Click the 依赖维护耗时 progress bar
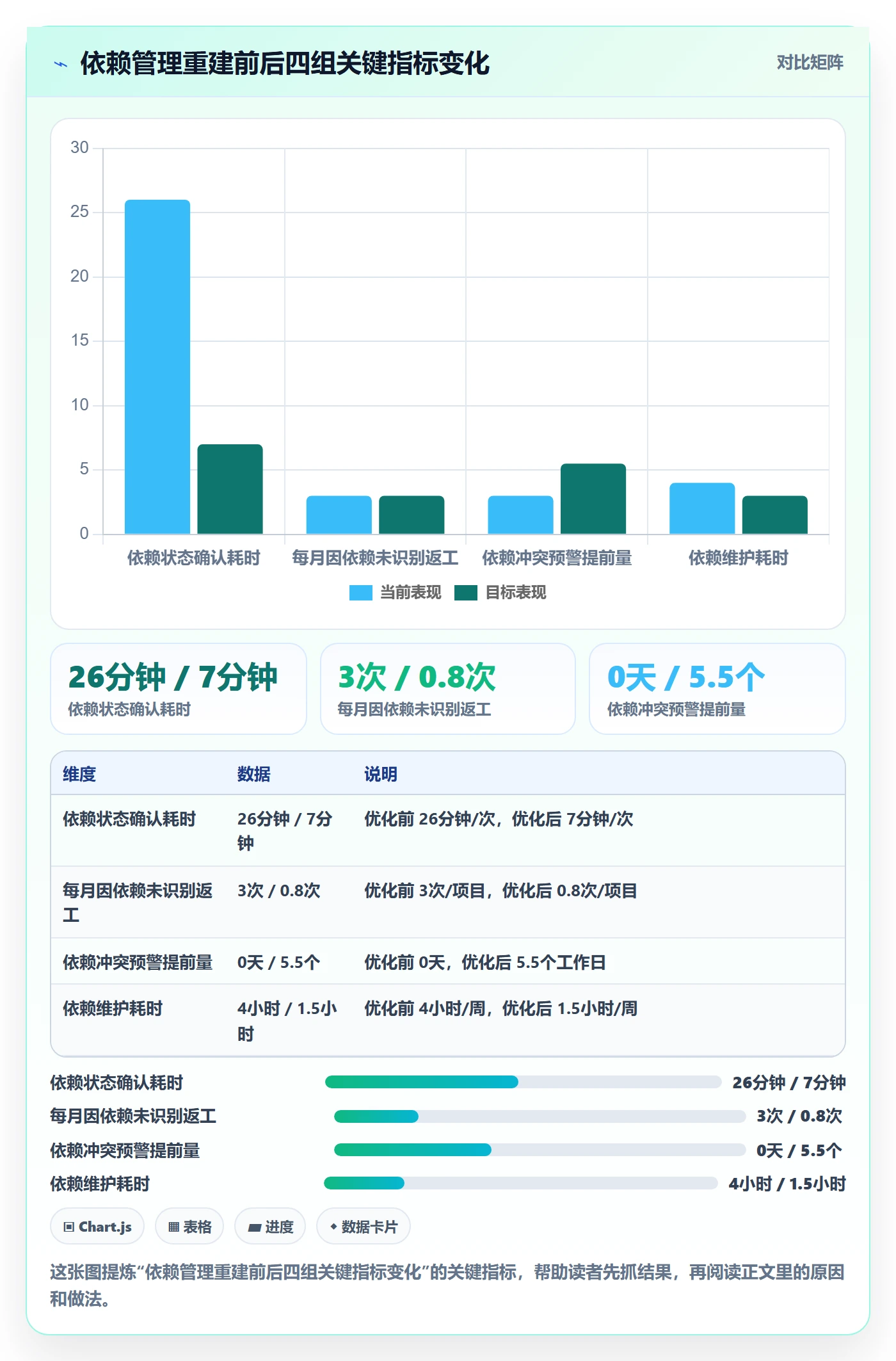 (x=521, y=1184)
